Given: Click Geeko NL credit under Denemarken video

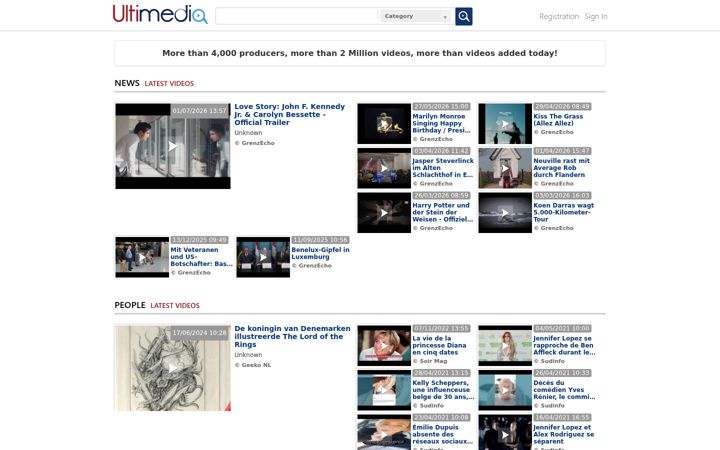Looking at the screenshot, I should pyautogui.click(x=253, y=366).
